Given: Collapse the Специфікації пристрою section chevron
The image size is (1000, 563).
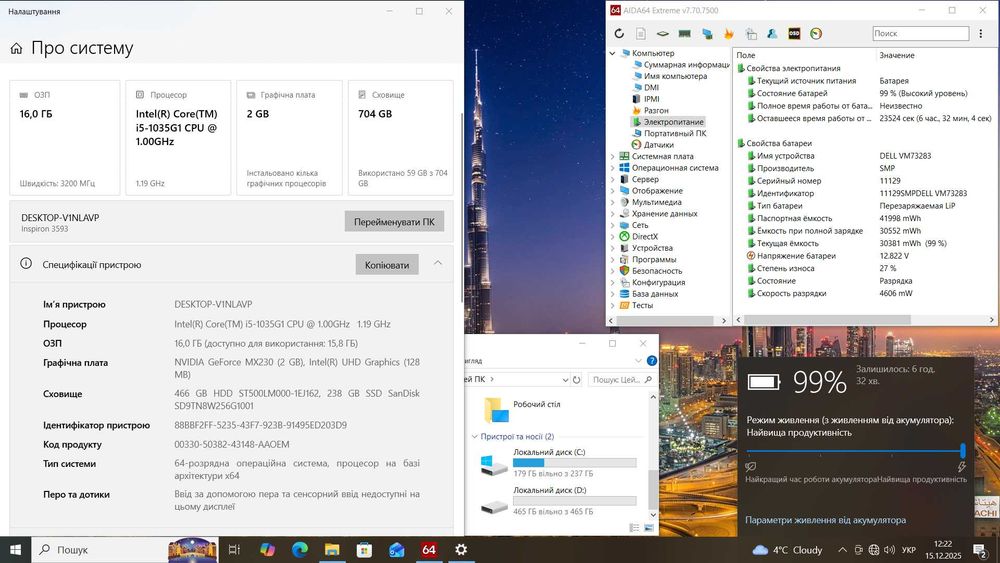Looking at the screenshot, I should (438, 263).
